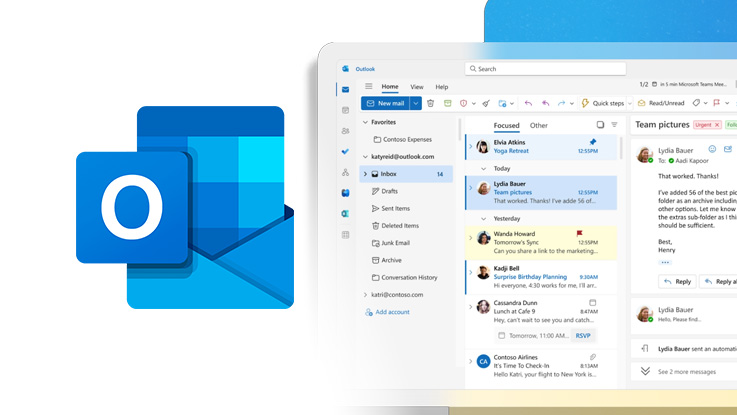737x415 pixels.
Task: Open Quick steps dropdown arrow
Action: [x=630, y=103]
